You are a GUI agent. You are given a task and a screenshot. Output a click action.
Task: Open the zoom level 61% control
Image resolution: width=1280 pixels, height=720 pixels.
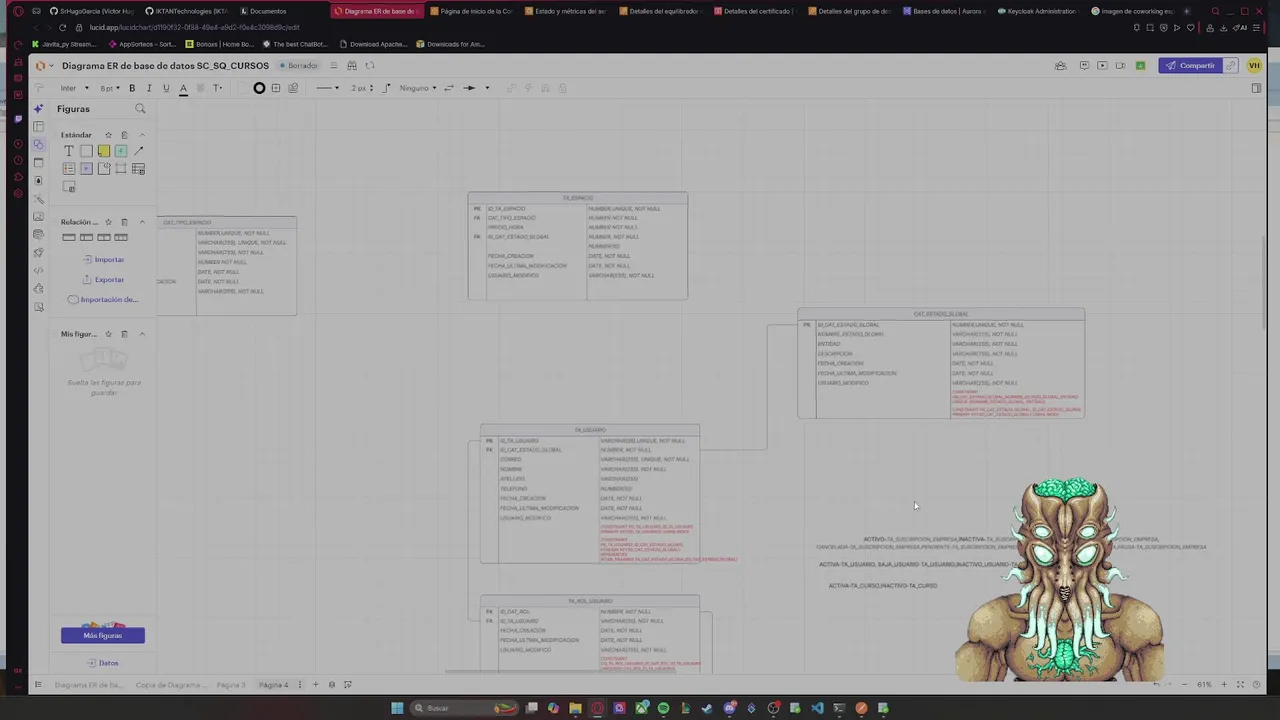pos(1204,685)
